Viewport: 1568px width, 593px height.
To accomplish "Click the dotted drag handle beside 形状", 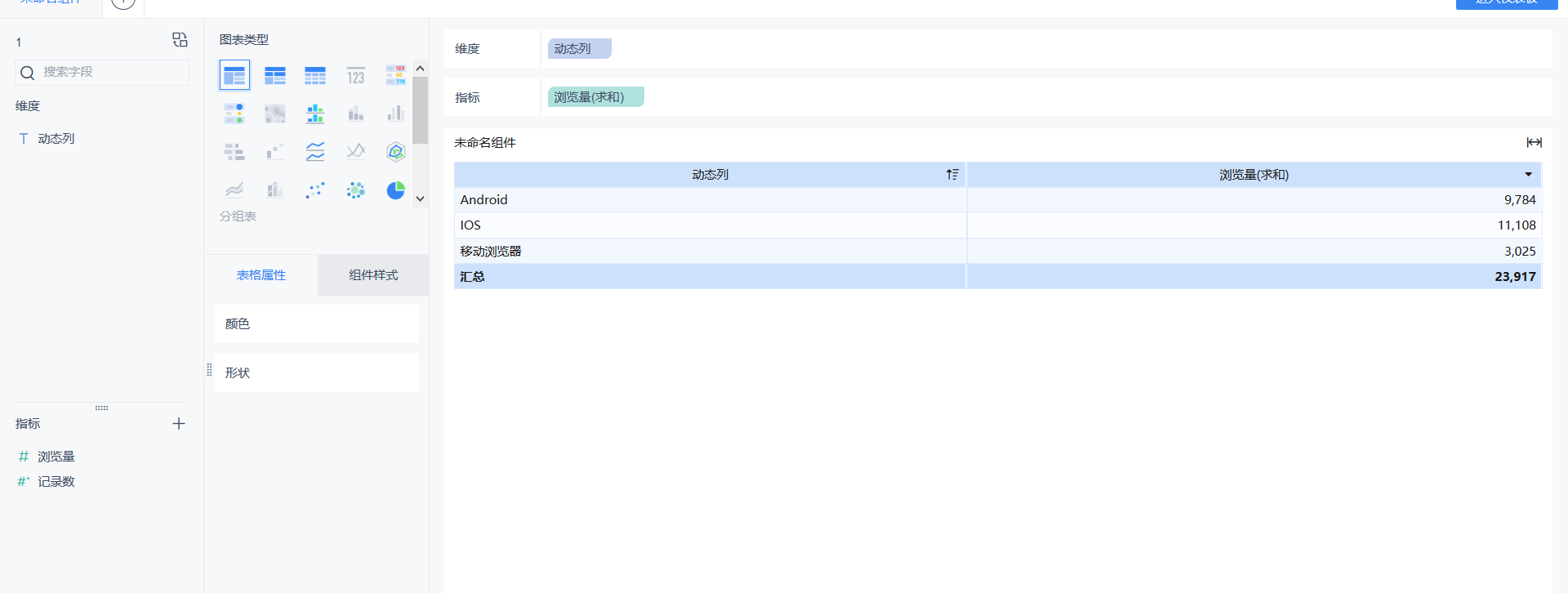I will 209,369.
